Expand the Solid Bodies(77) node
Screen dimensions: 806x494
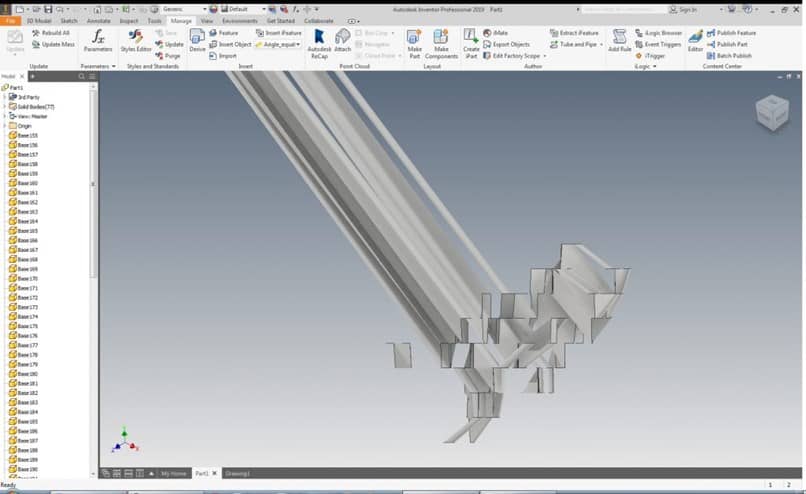[4, 106]
